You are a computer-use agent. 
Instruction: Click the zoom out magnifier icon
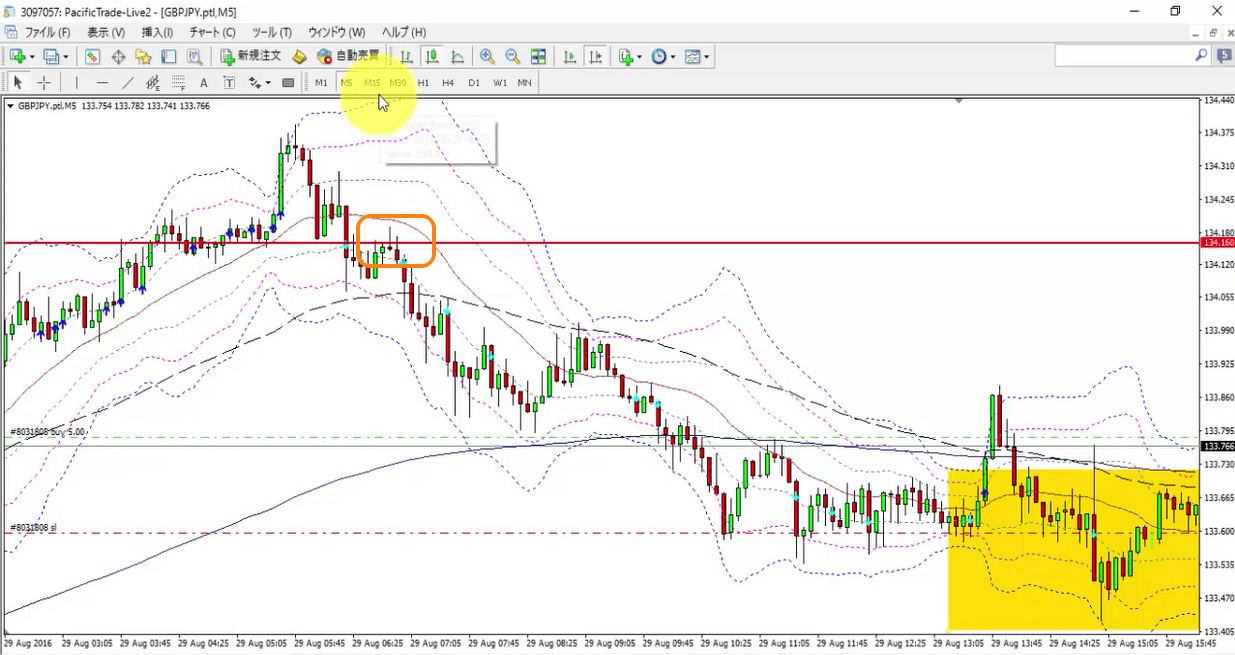tap(512, 56)
